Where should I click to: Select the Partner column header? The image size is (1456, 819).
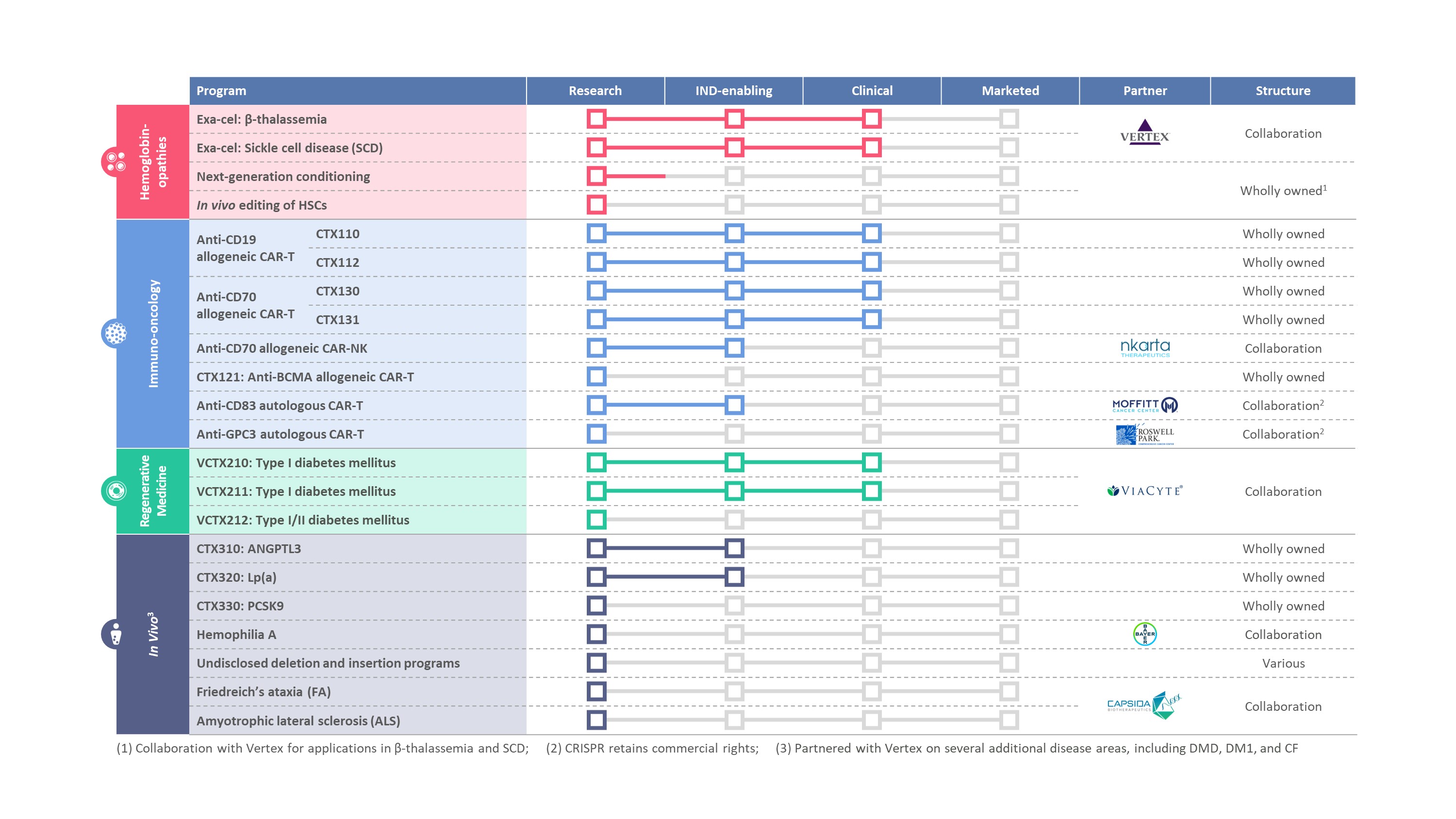point(1145,91)
